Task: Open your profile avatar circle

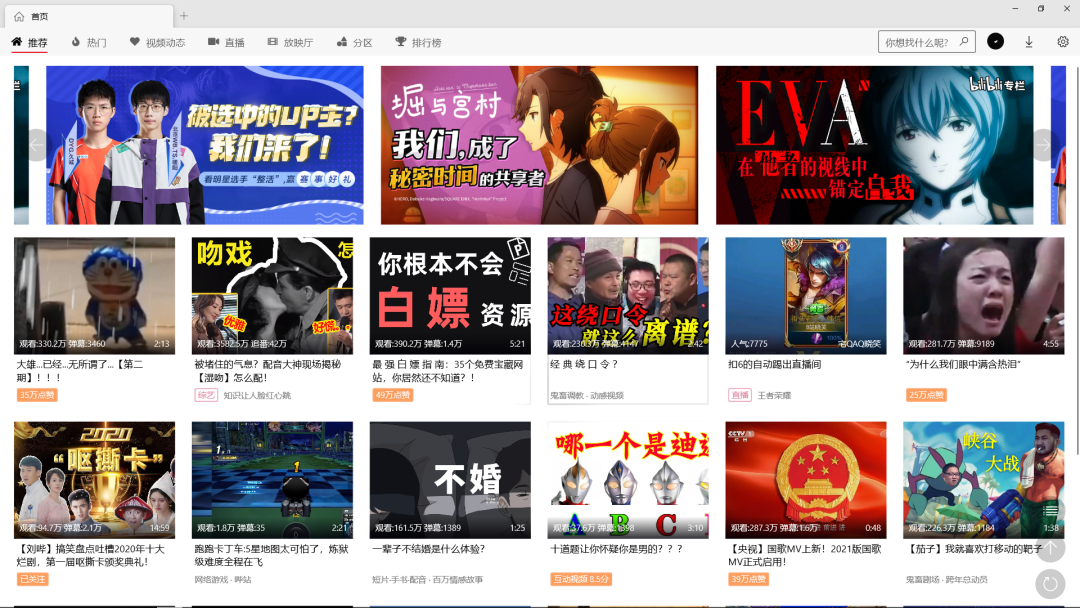Action: pos(994,42)
